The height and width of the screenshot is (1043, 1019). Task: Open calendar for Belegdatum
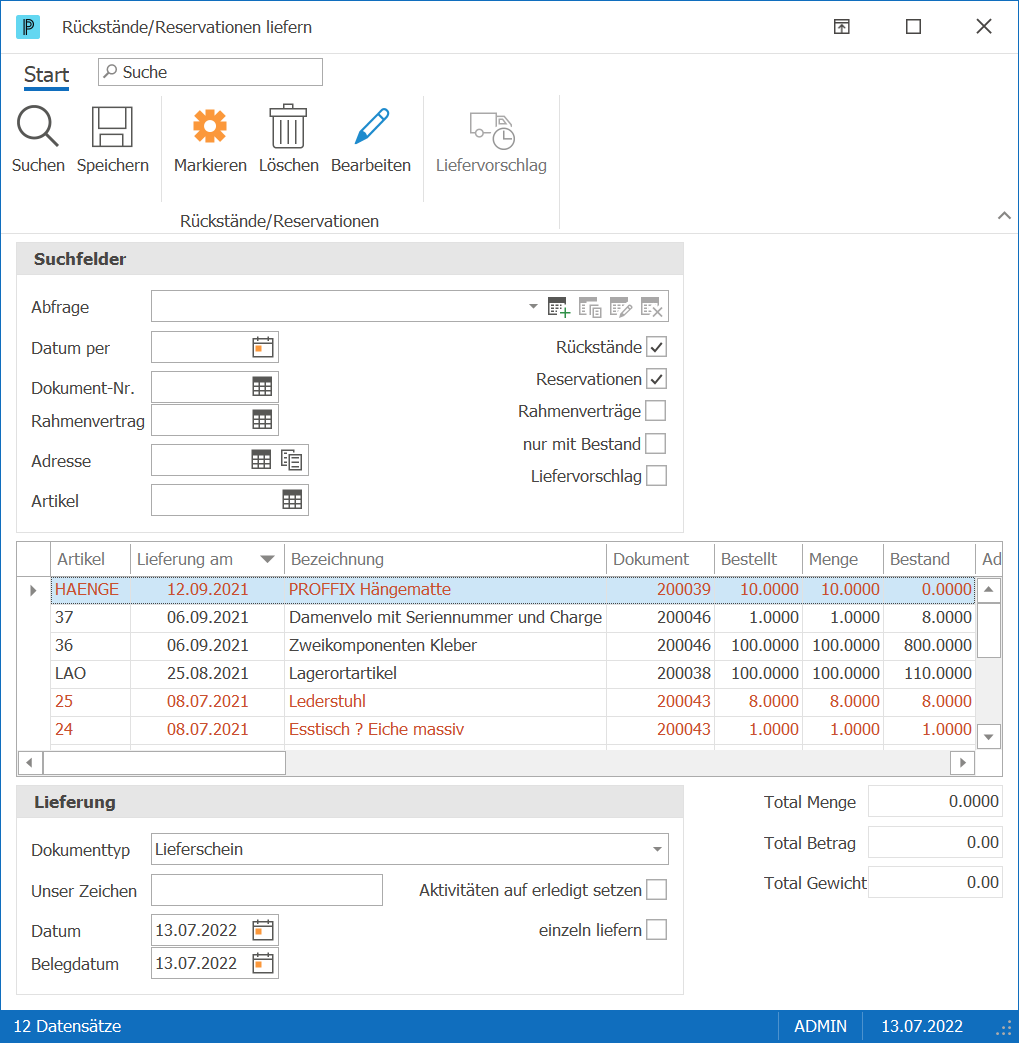263,963
